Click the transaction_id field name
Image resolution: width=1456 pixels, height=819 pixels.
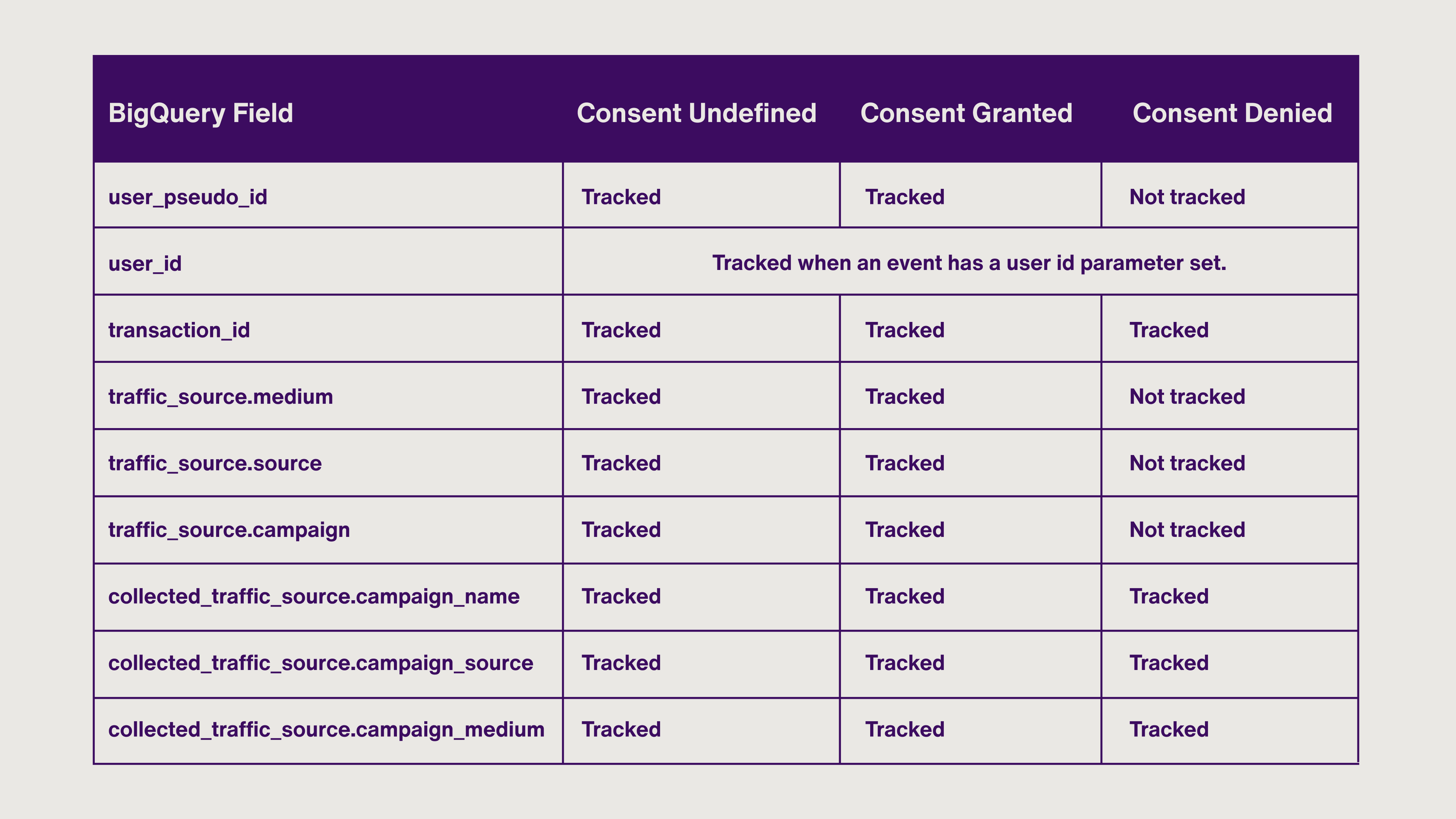179,330
